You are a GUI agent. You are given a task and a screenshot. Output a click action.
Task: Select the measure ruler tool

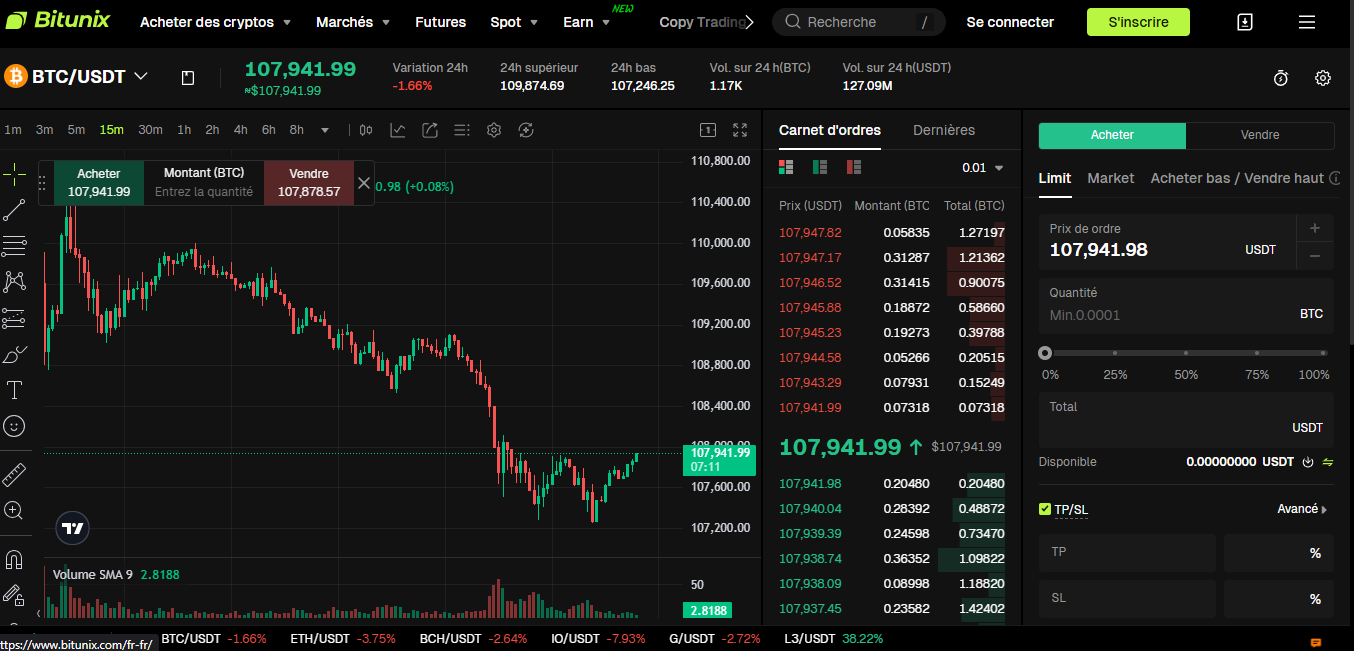click(x=15, y=473)
